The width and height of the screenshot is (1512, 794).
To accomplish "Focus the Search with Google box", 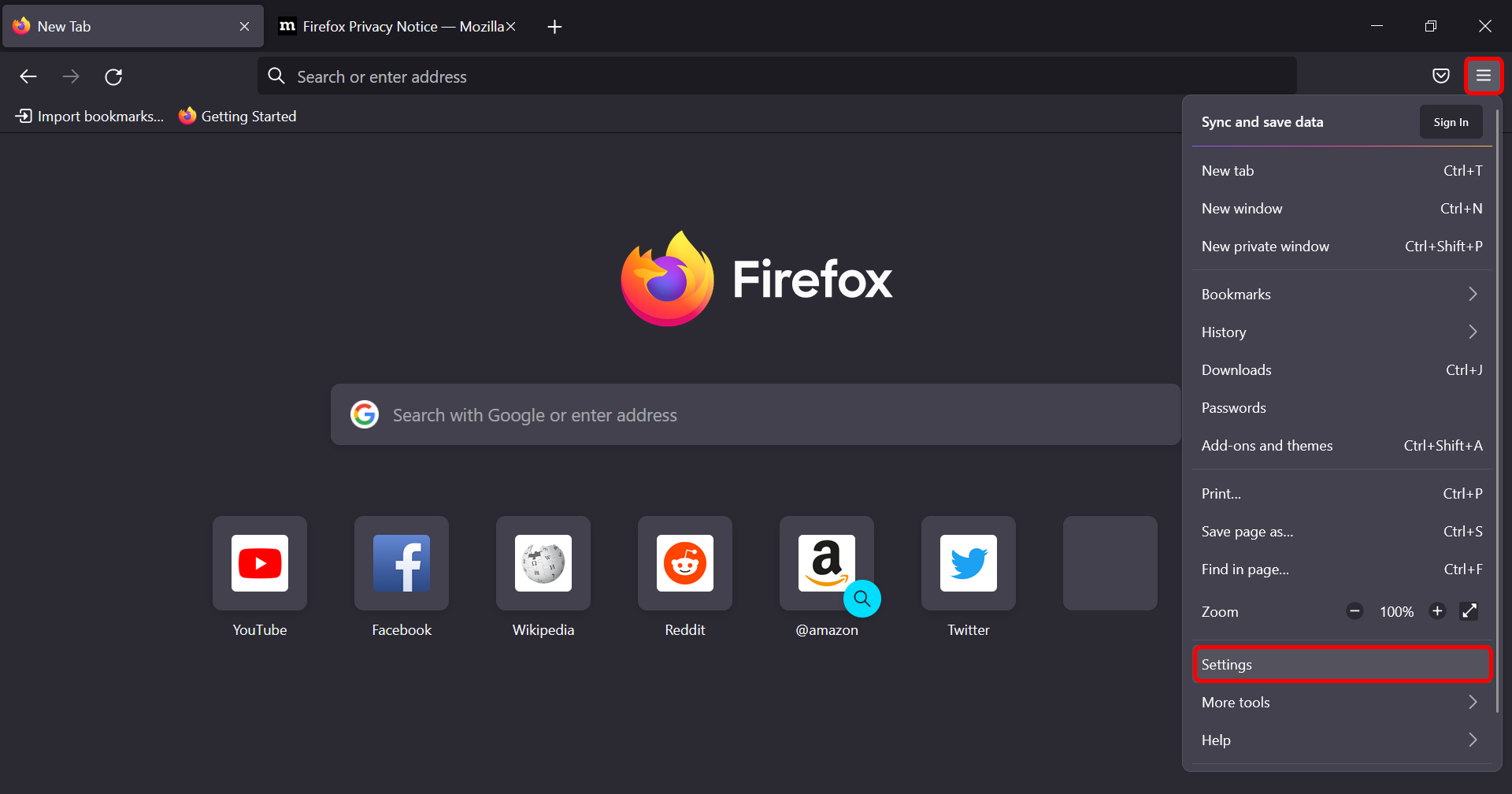I will [756, 414].
